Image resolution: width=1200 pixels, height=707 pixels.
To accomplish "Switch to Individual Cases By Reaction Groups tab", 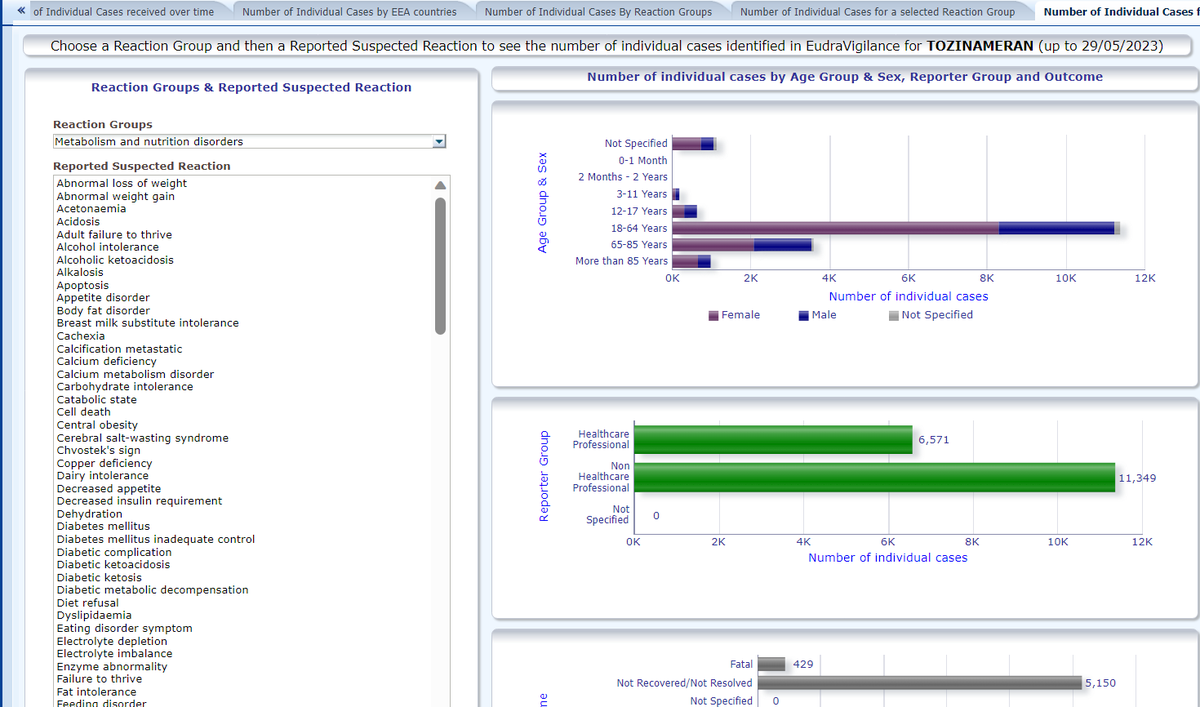I will [598, 12].
